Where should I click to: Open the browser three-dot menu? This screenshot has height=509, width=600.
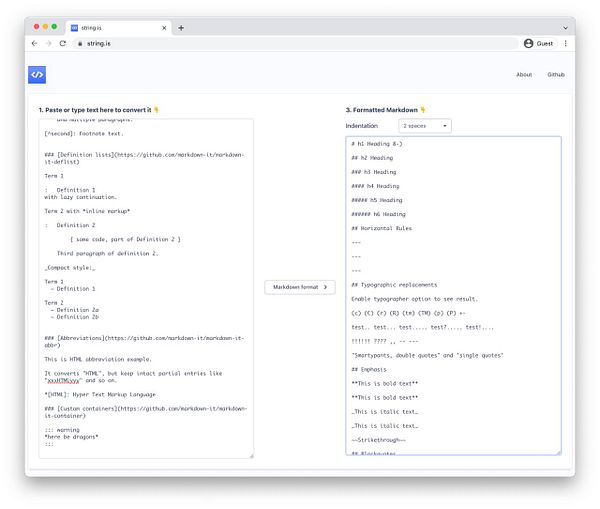565,44
